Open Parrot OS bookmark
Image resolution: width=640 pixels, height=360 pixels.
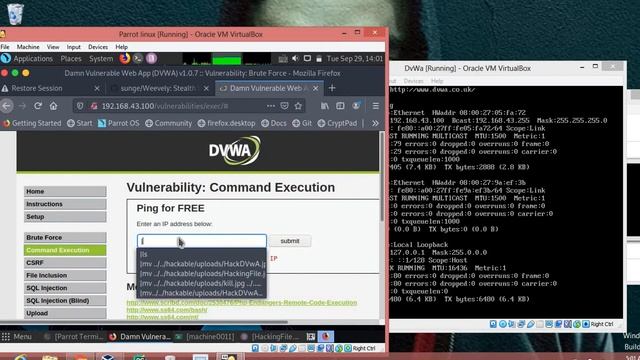pos(119,123)
